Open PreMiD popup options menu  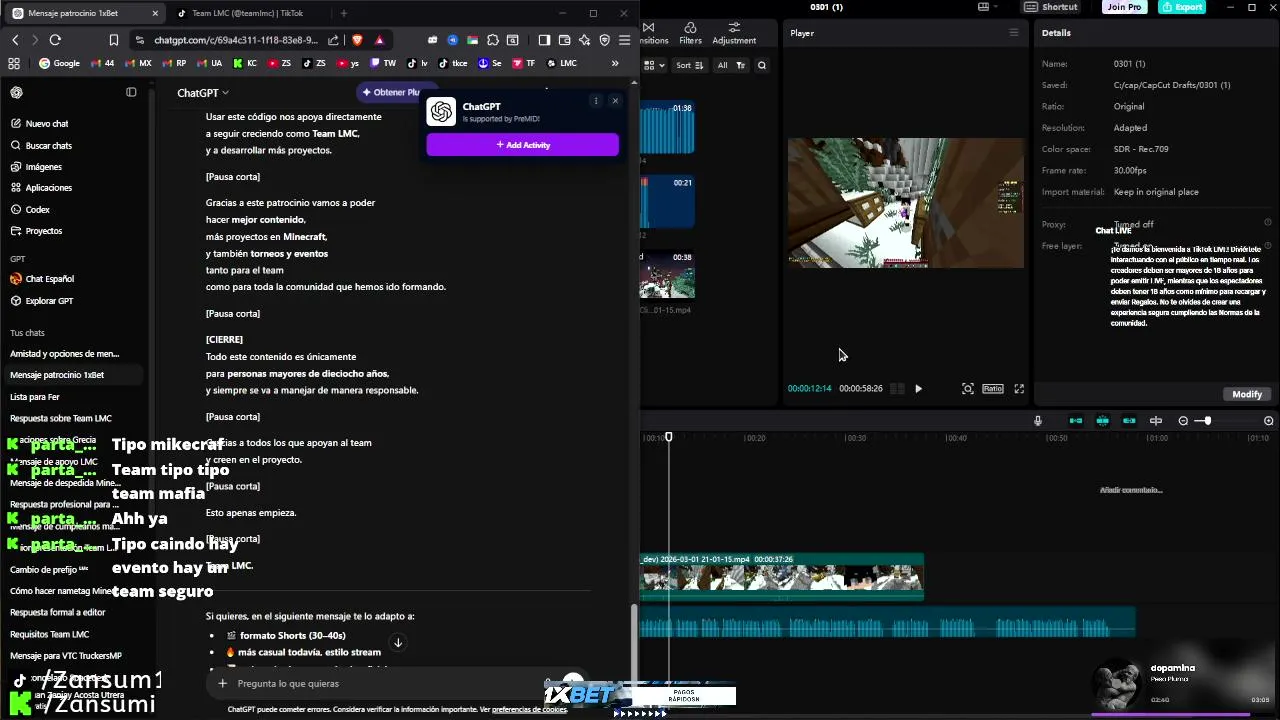pos(596,101)
